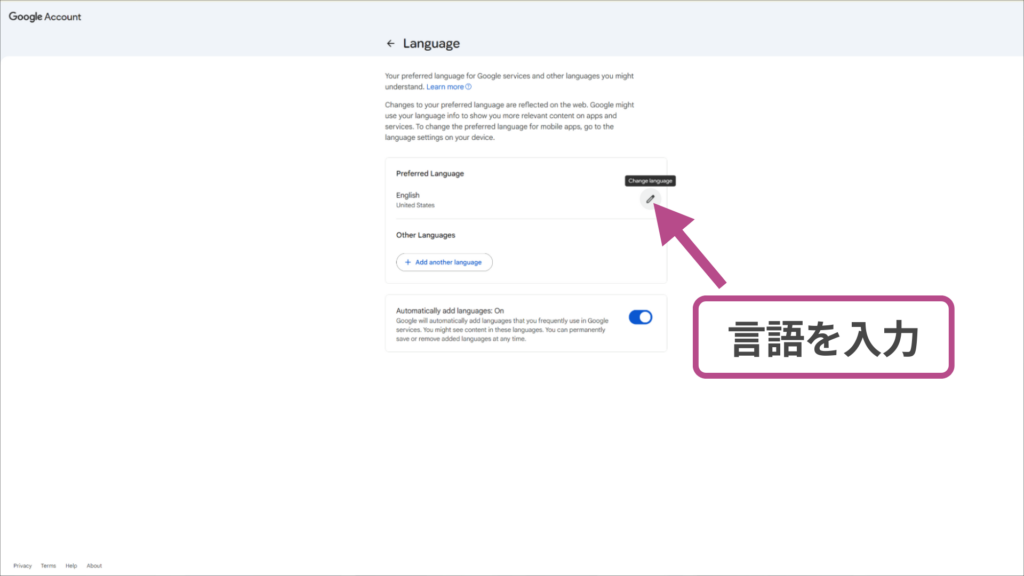Viewport: 1024px width, 576px height.
Task: Click the Google Account logo
Action: 45,17
